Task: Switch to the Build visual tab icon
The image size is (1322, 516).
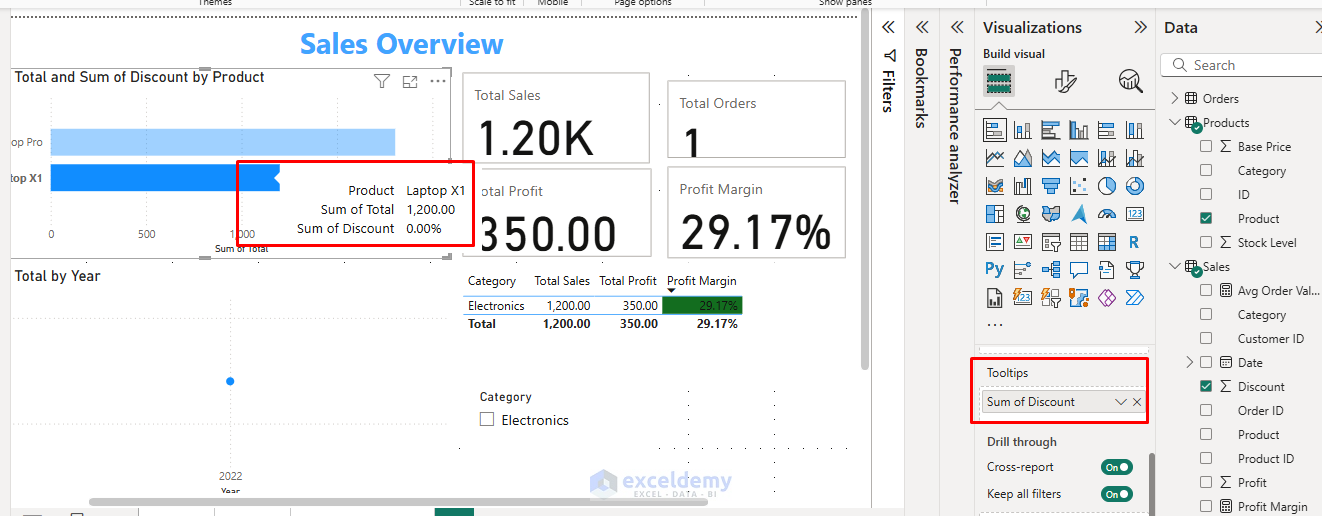Action: [999, 81]
